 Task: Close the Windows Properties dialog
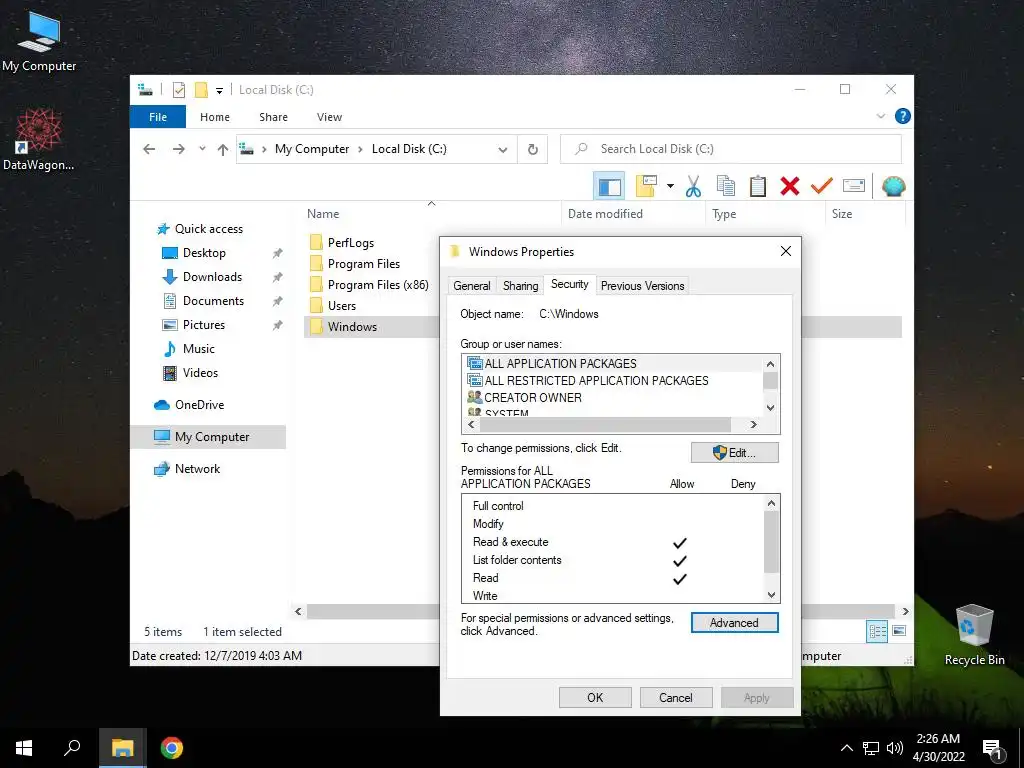786,251
